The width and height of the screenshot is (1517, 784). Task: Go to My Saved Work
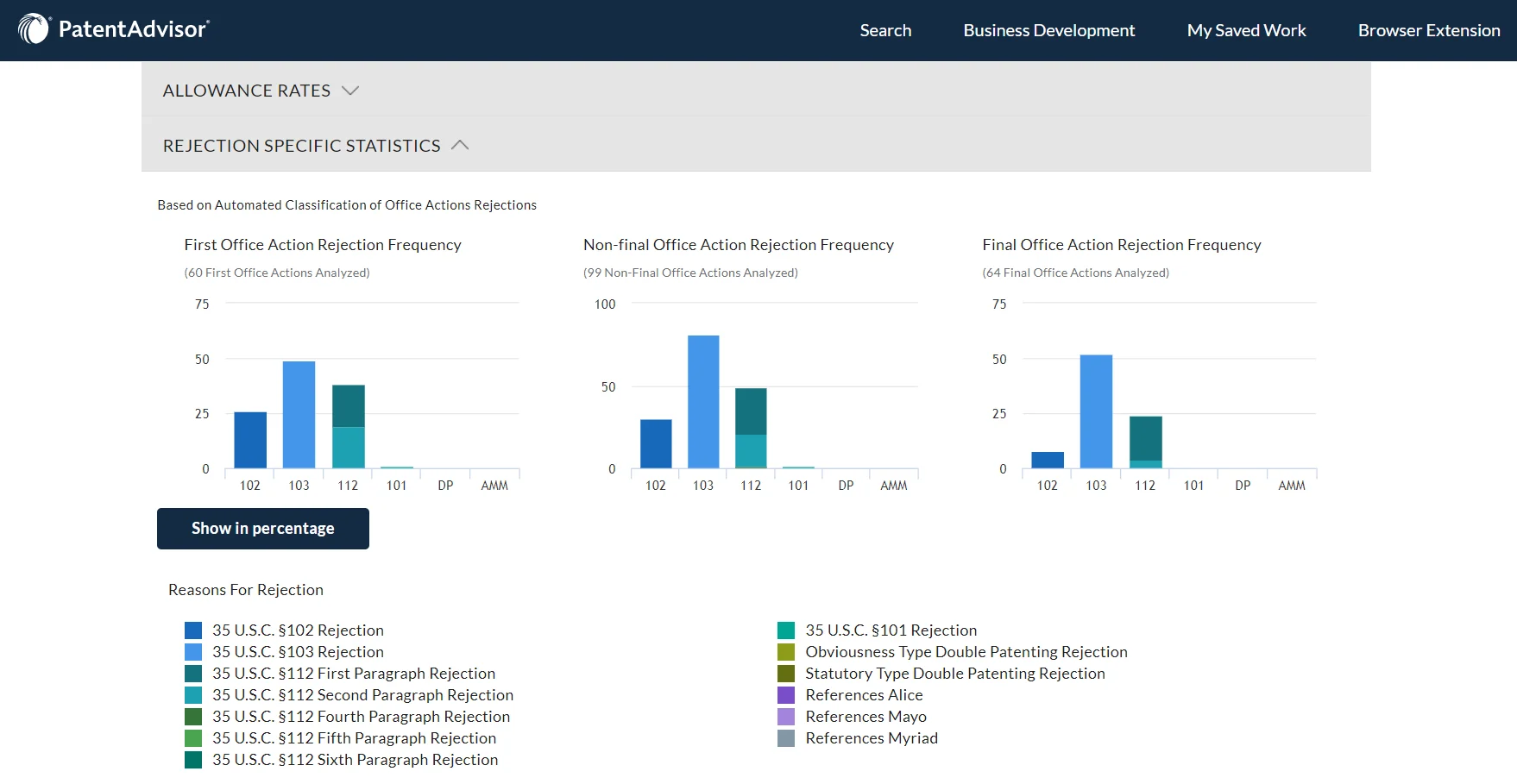pyautogui.click(x=1246, y=30)
